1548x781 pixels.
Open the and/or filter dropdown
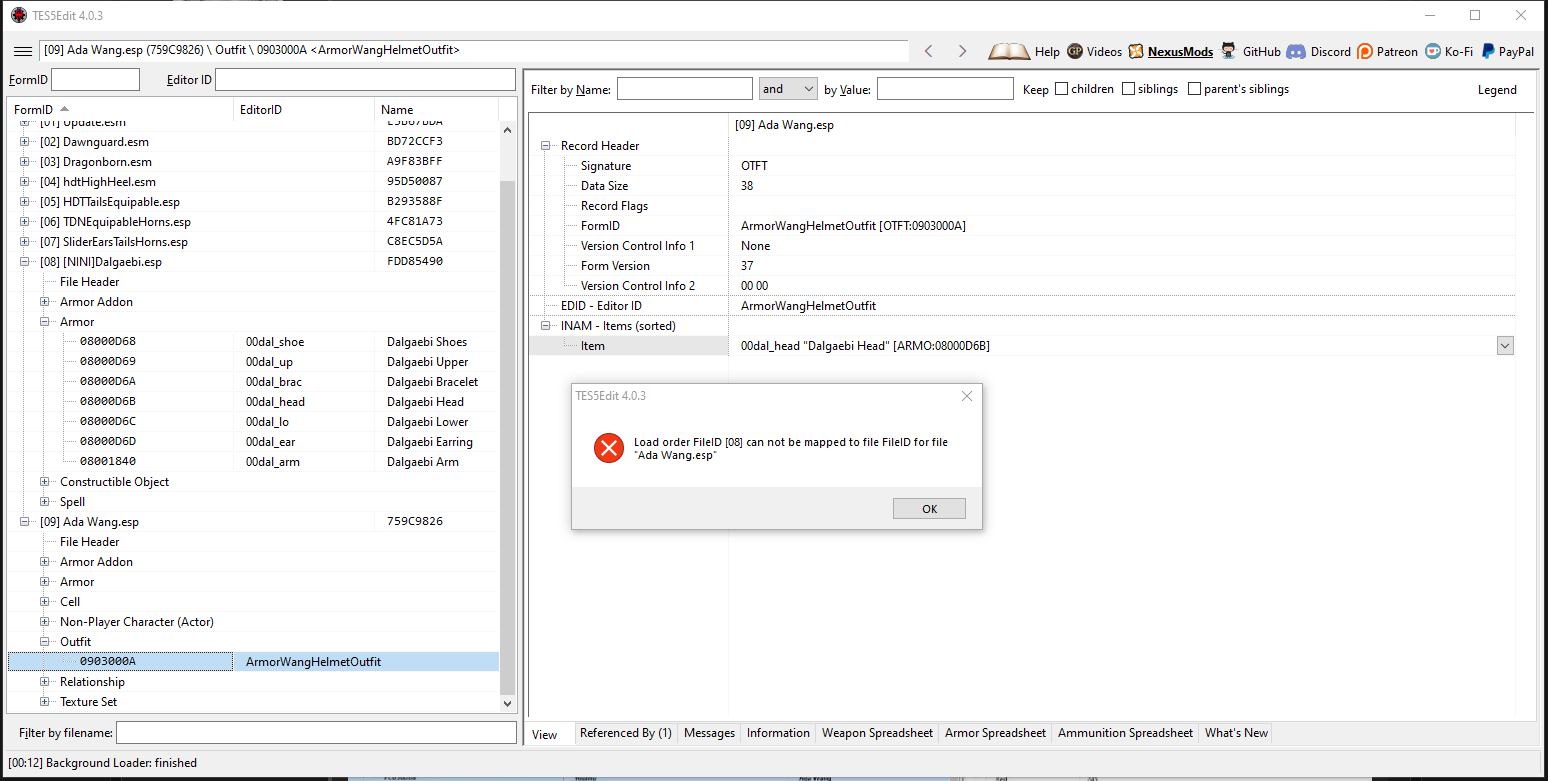click(x=788, y=89)
